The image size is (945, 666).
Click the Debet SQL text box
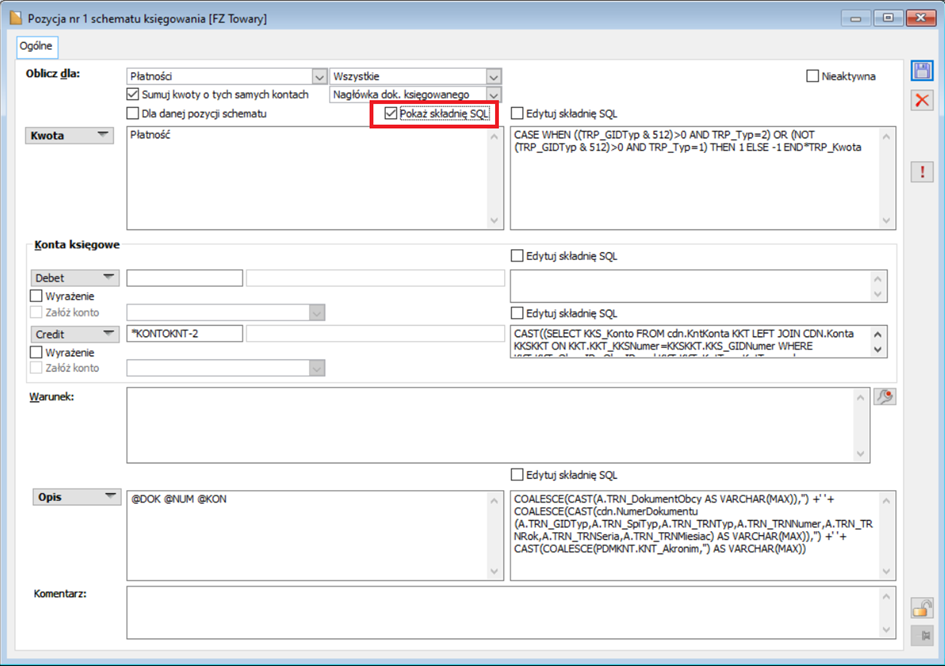[699, 286]
